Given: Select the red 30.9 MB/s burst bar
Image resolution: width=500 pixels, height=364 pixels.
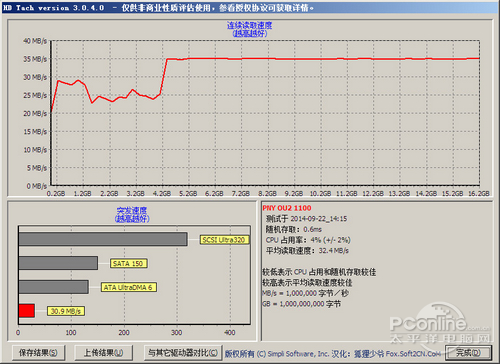Looking at the screenshot, I should pyautogui.click(x=27, y=311).
